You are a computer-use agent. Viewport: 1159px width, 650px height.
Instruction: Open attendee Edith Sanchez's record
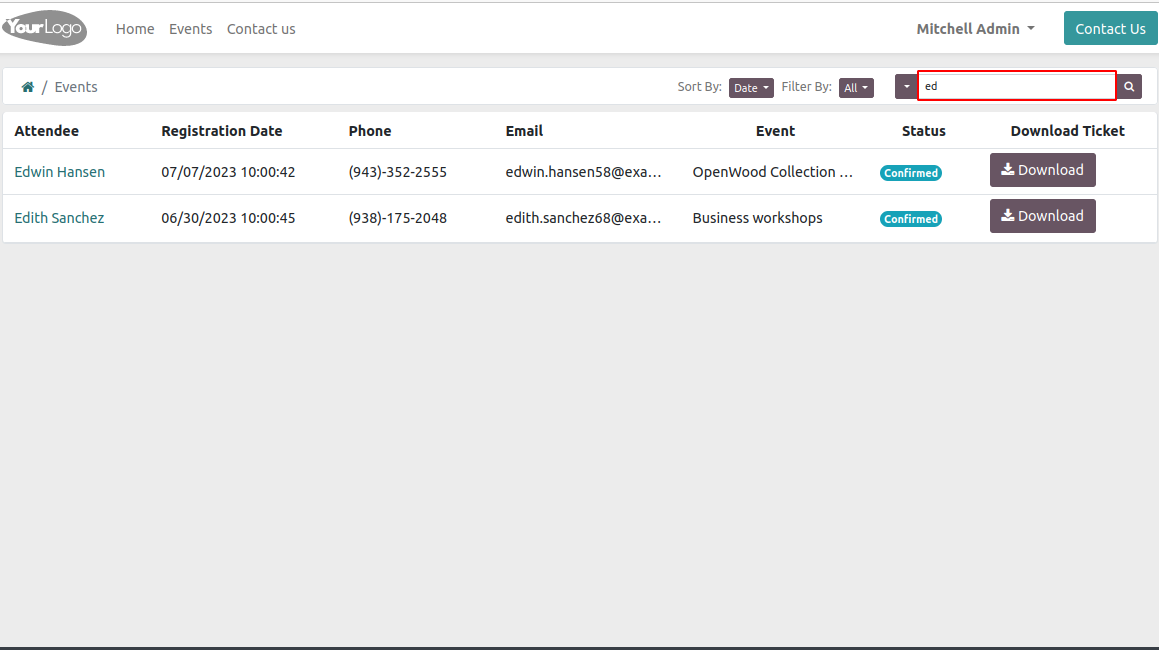click(x=59, y=218)
